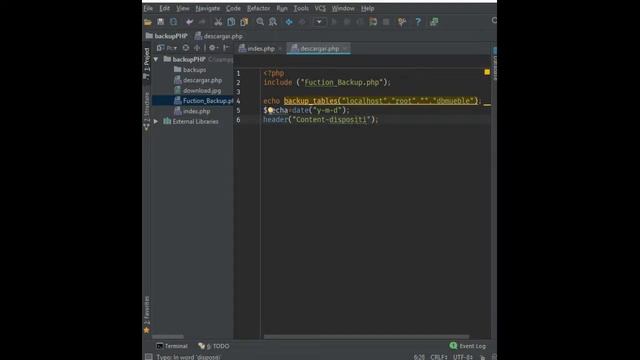
Task: Click the Debug toolbar icon
Action: (x=347, y=22)
